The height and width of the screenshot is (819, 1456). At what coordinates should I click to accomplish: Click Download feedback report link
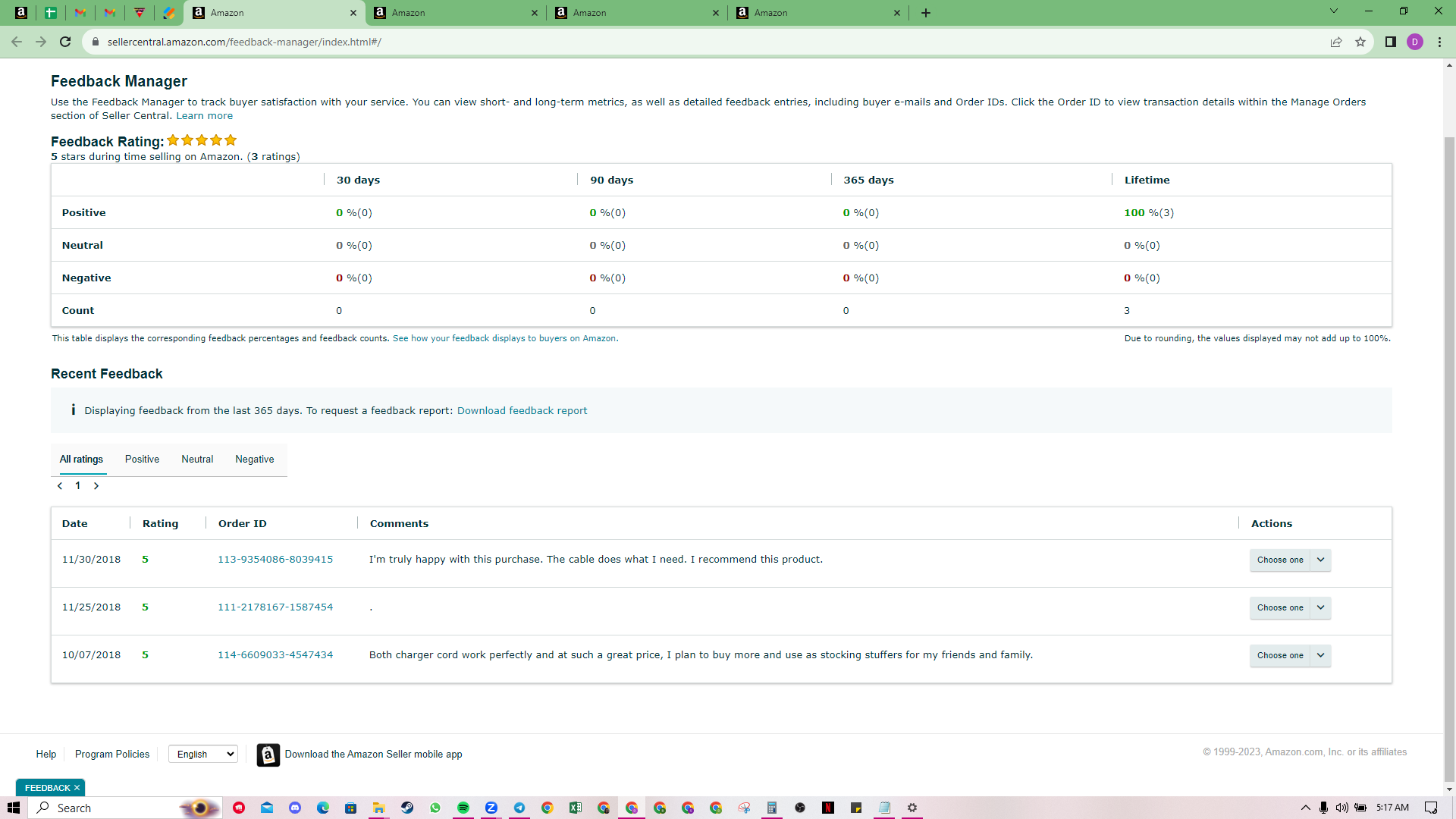[522, 411]
